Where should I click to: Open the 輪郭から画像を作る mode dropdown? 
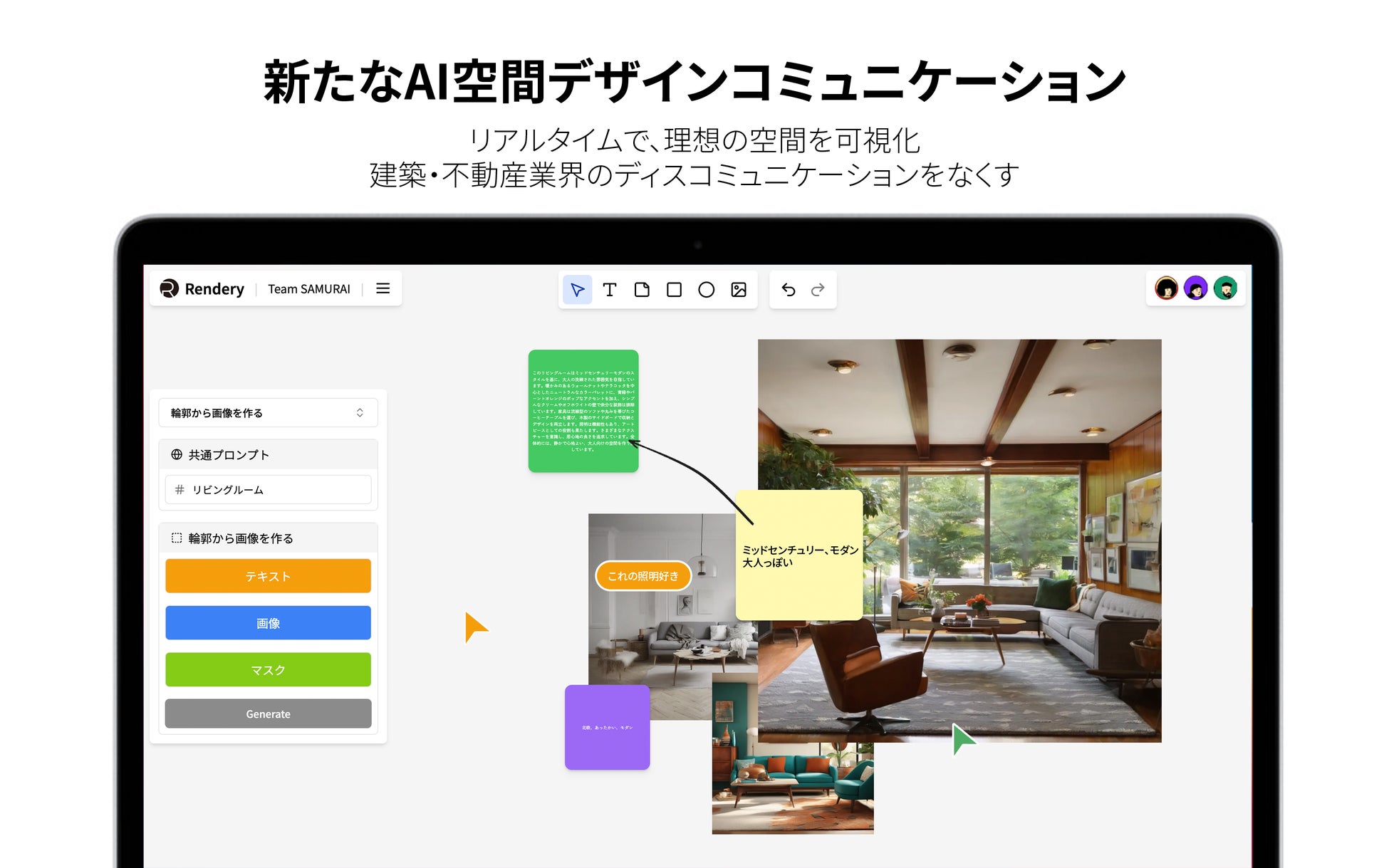click(x=268, y=413)
